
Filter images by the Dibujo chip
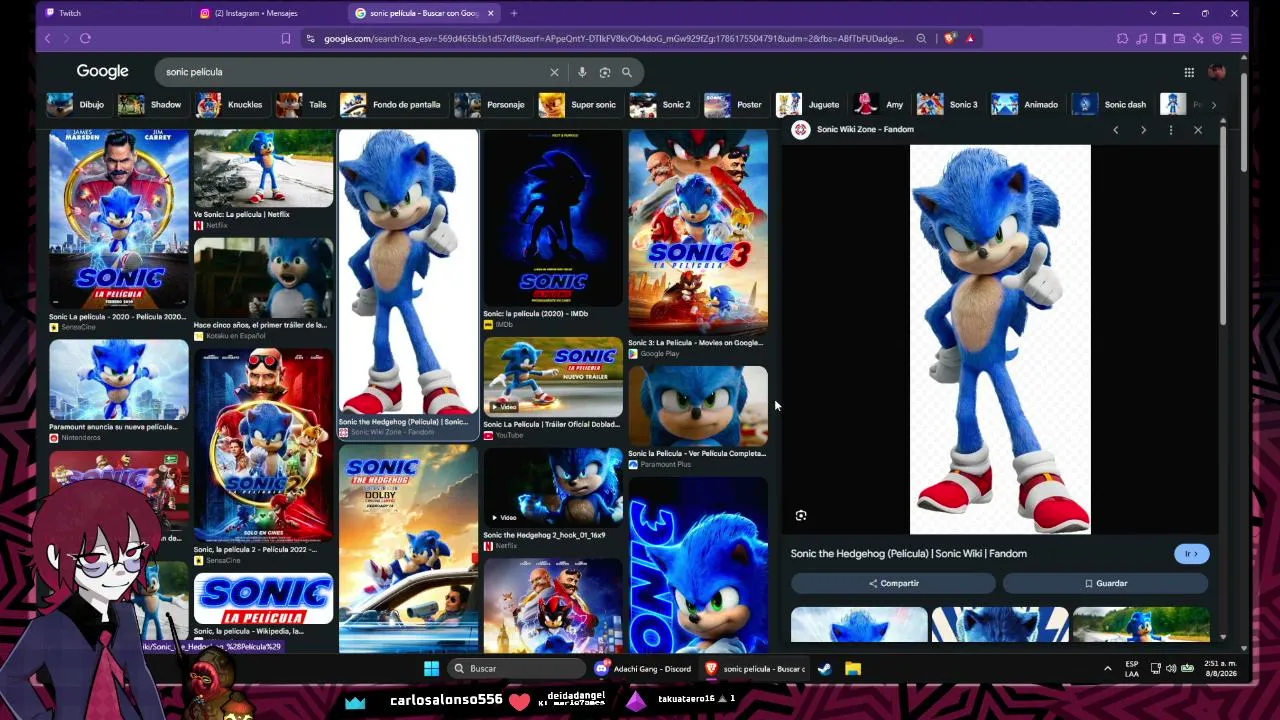click(x=77, y=105)
